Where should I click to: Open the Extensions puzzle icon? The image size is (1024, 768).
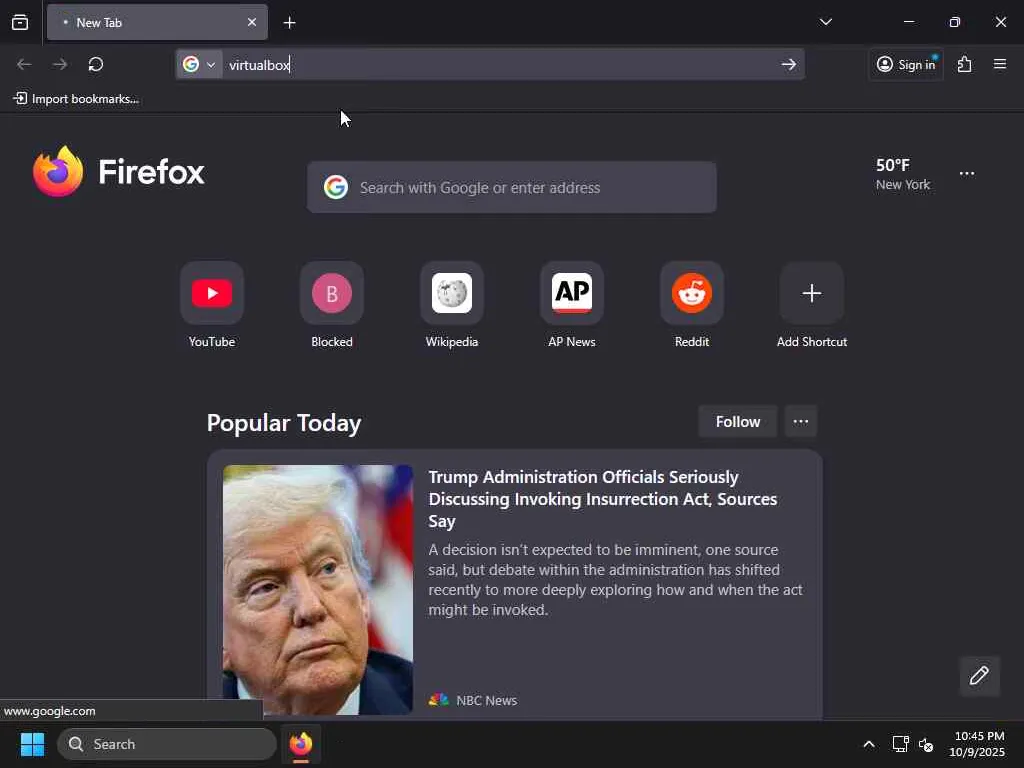(964, 64)
